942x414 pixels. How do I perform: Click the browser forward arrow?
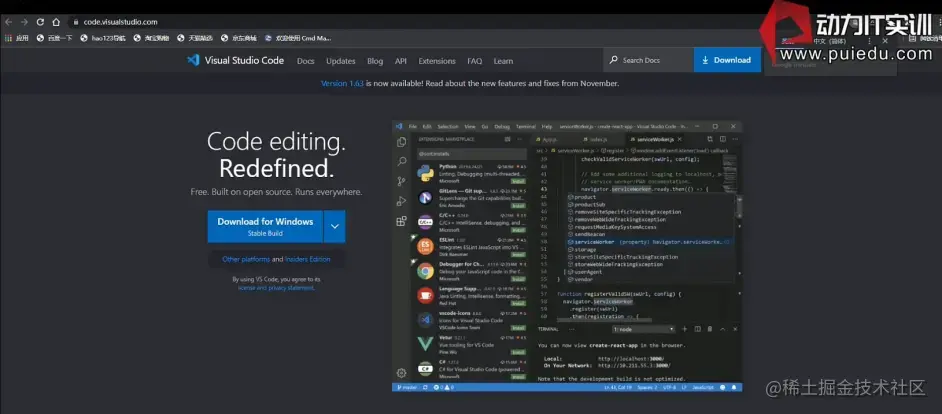pos(25,22)
